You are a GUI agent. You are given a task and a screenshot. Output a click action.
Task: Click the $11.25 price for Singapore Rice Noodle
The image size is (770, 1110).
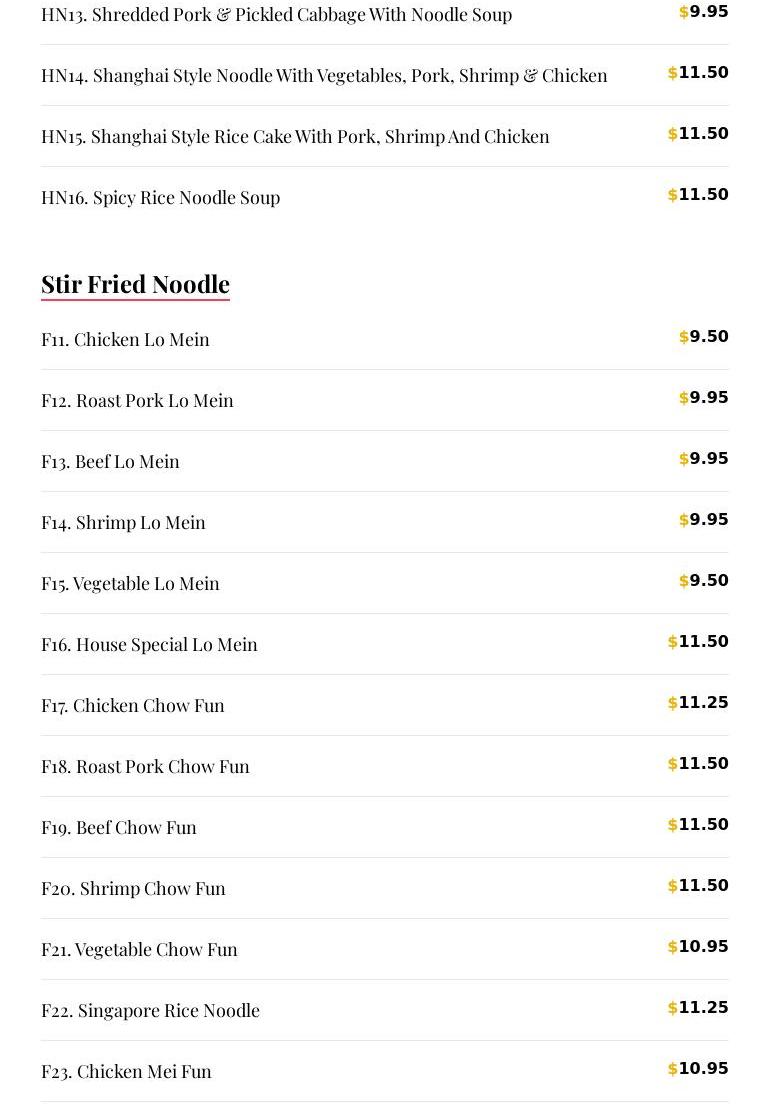click(698, 1008)
